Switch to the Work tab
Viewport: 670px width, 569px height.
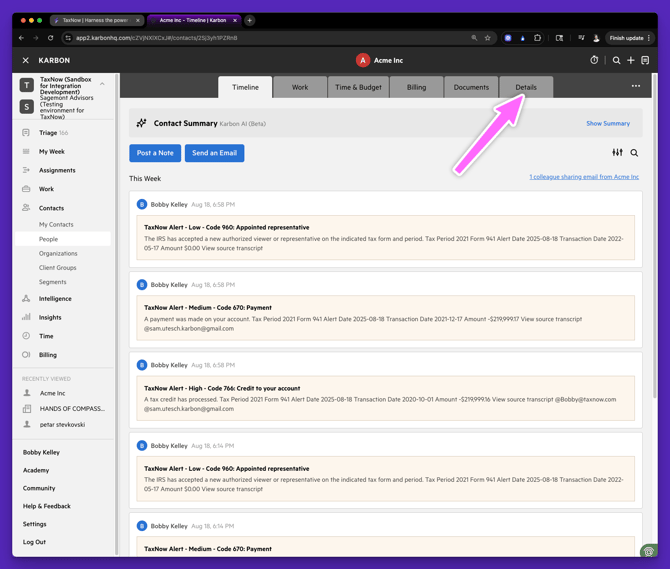[x=300, y=87]
